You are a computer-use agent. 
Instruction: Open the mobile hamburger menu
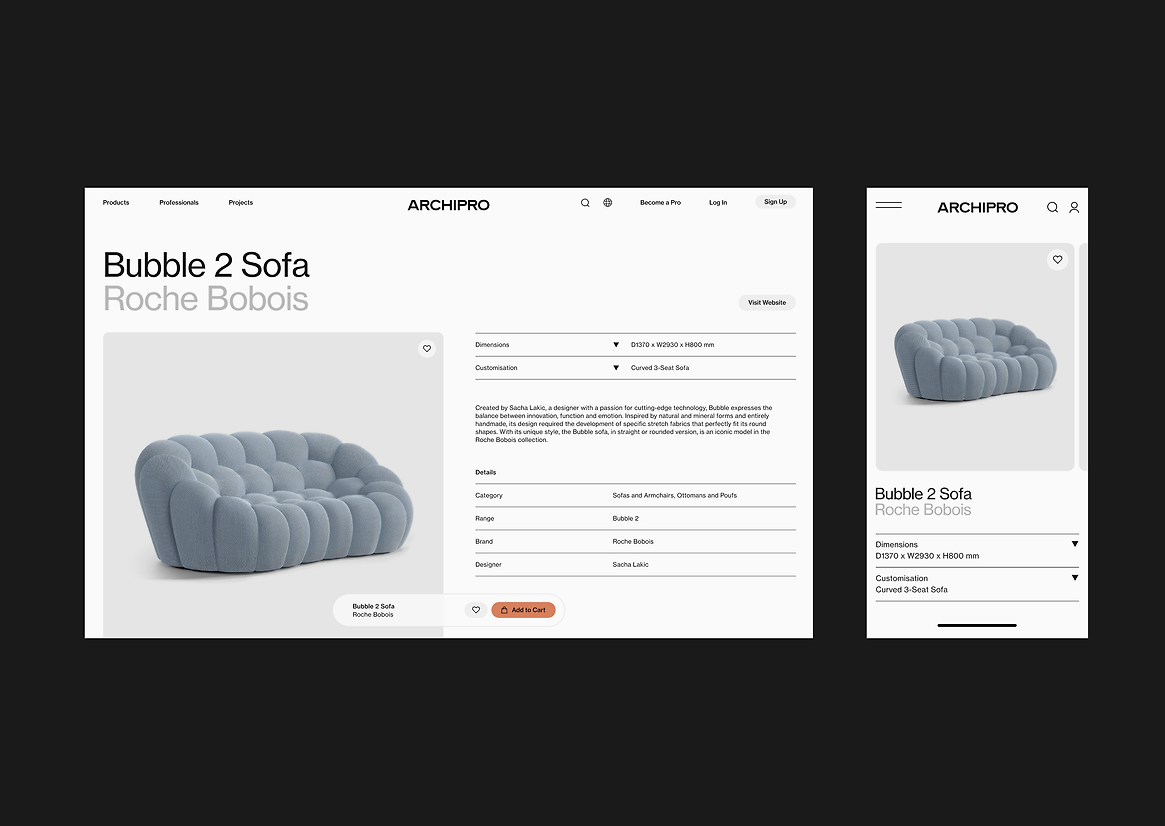(x=889, y=206)
